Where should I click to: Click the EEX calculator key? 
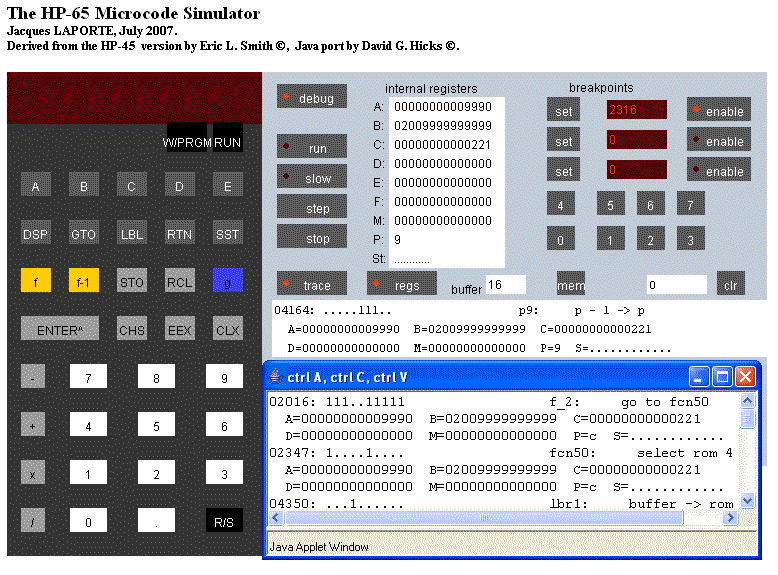pos(179,329)
